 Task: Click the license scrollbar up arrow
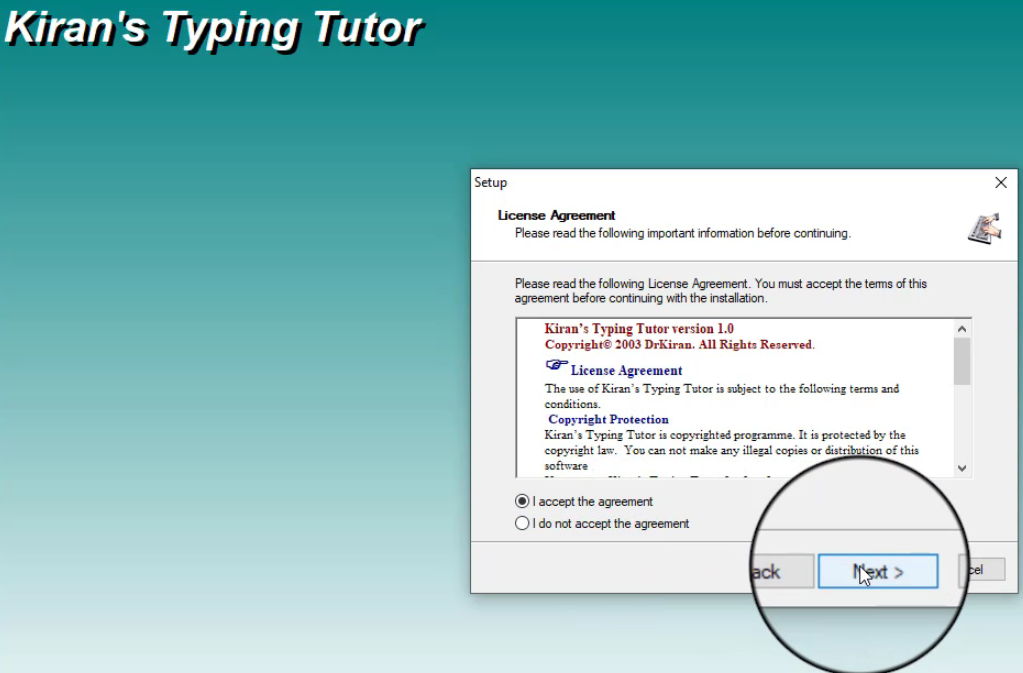962,329
